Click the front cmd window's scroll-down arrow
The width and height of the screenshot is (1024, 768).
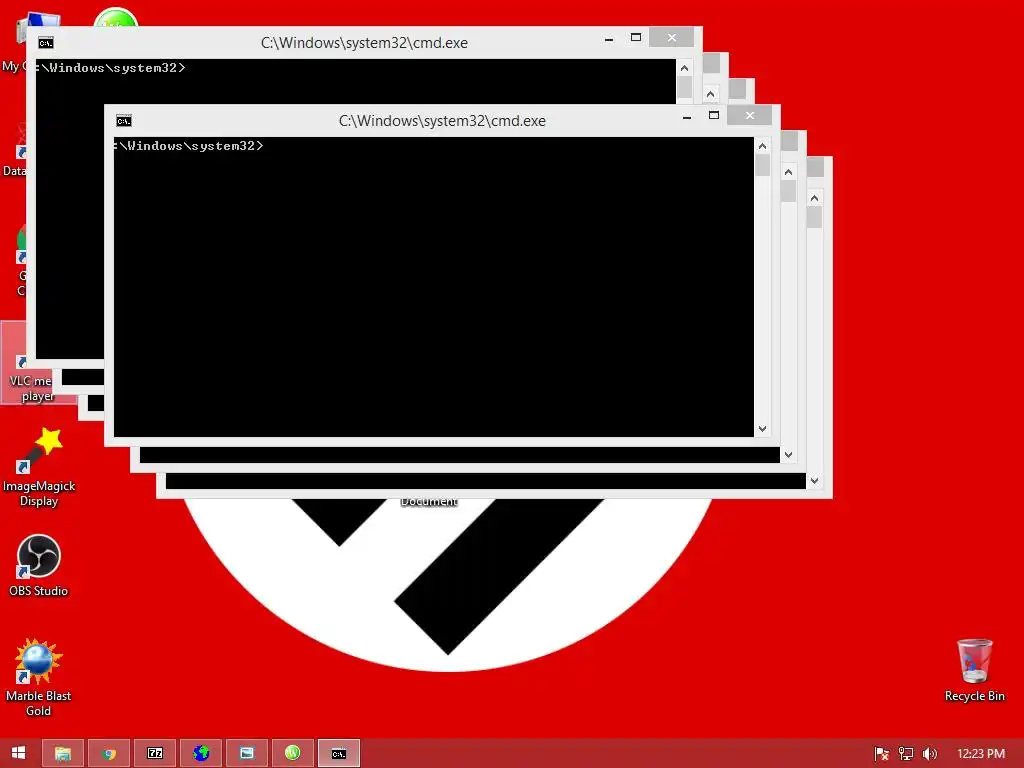click(762, 428)
